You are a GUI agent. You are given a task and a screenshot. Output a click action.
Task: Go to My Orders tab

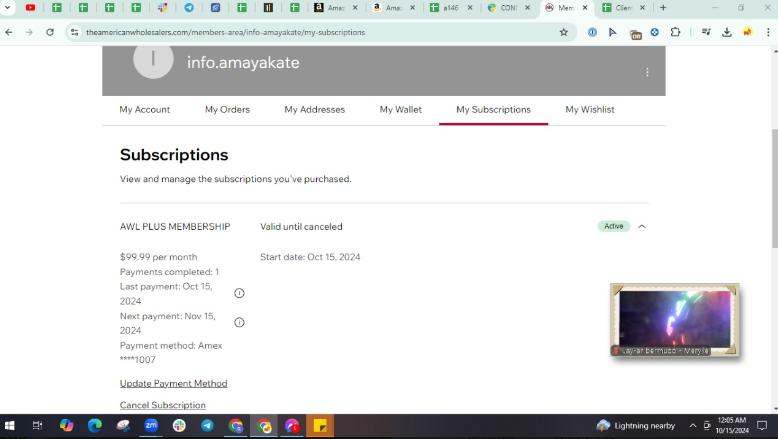tap(227, 110)
